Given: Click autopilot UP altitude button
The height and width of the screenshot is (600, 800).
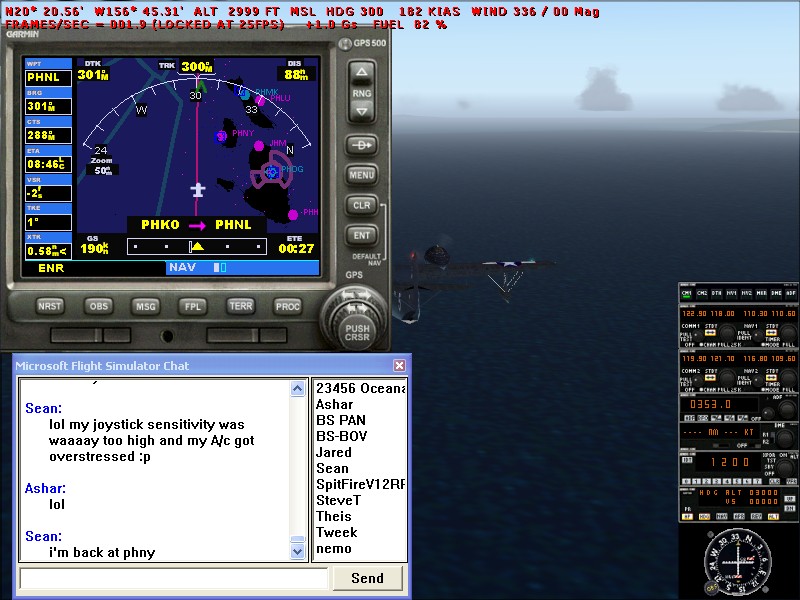Looking at the screenshot, I should tap(790, 498).
